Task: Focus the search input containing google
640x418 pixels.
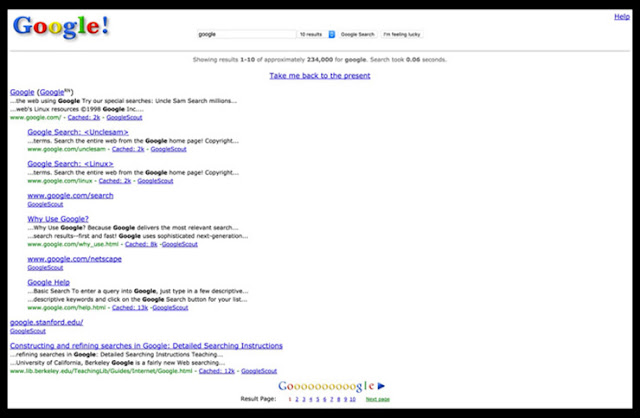Action: pyautogui.click(x=247, y=34)
